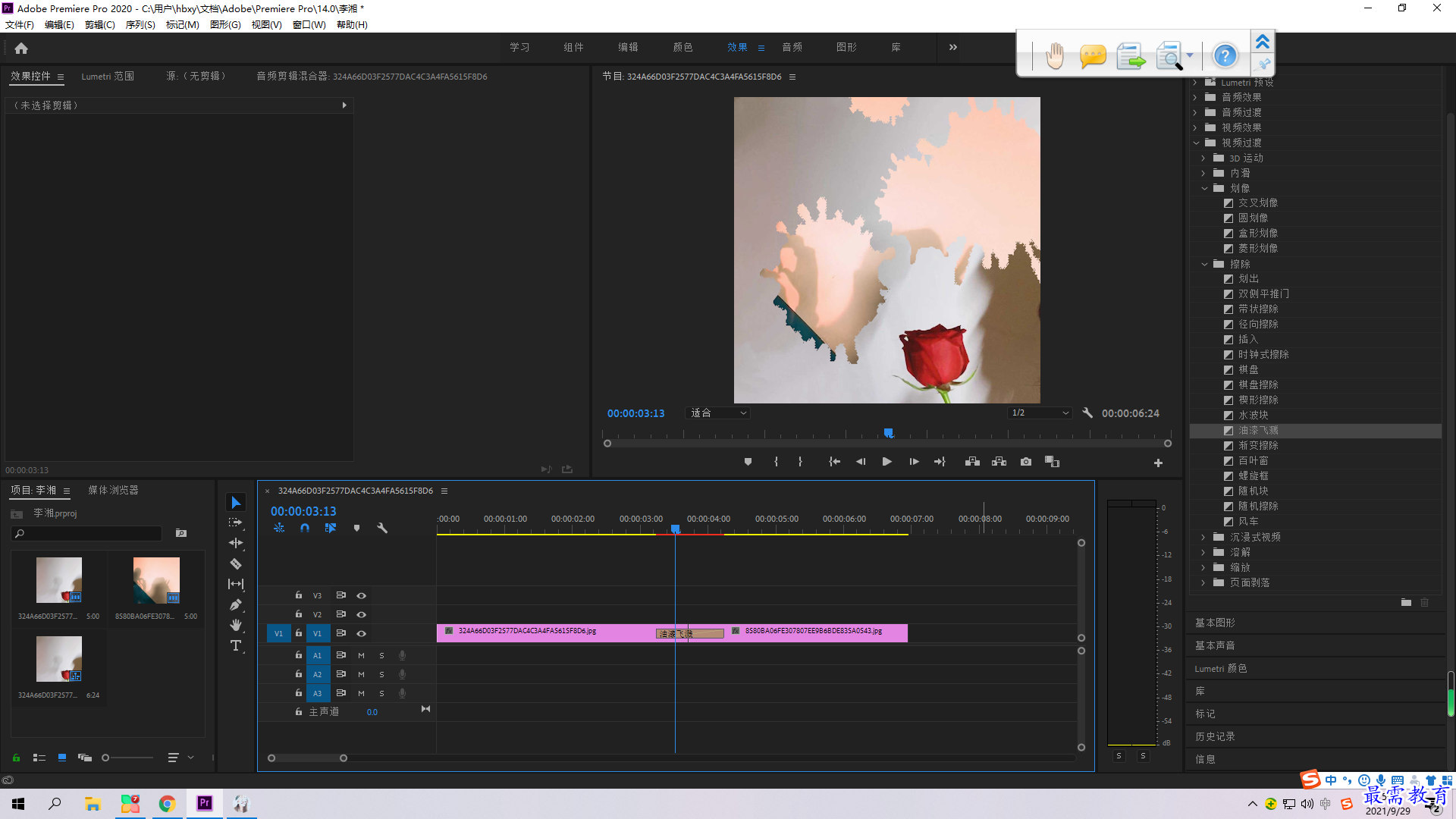Open timeline display settings wrench
Image resolution: width=1456 pixels, height=819 pixels.
click(x=382, y=528)
